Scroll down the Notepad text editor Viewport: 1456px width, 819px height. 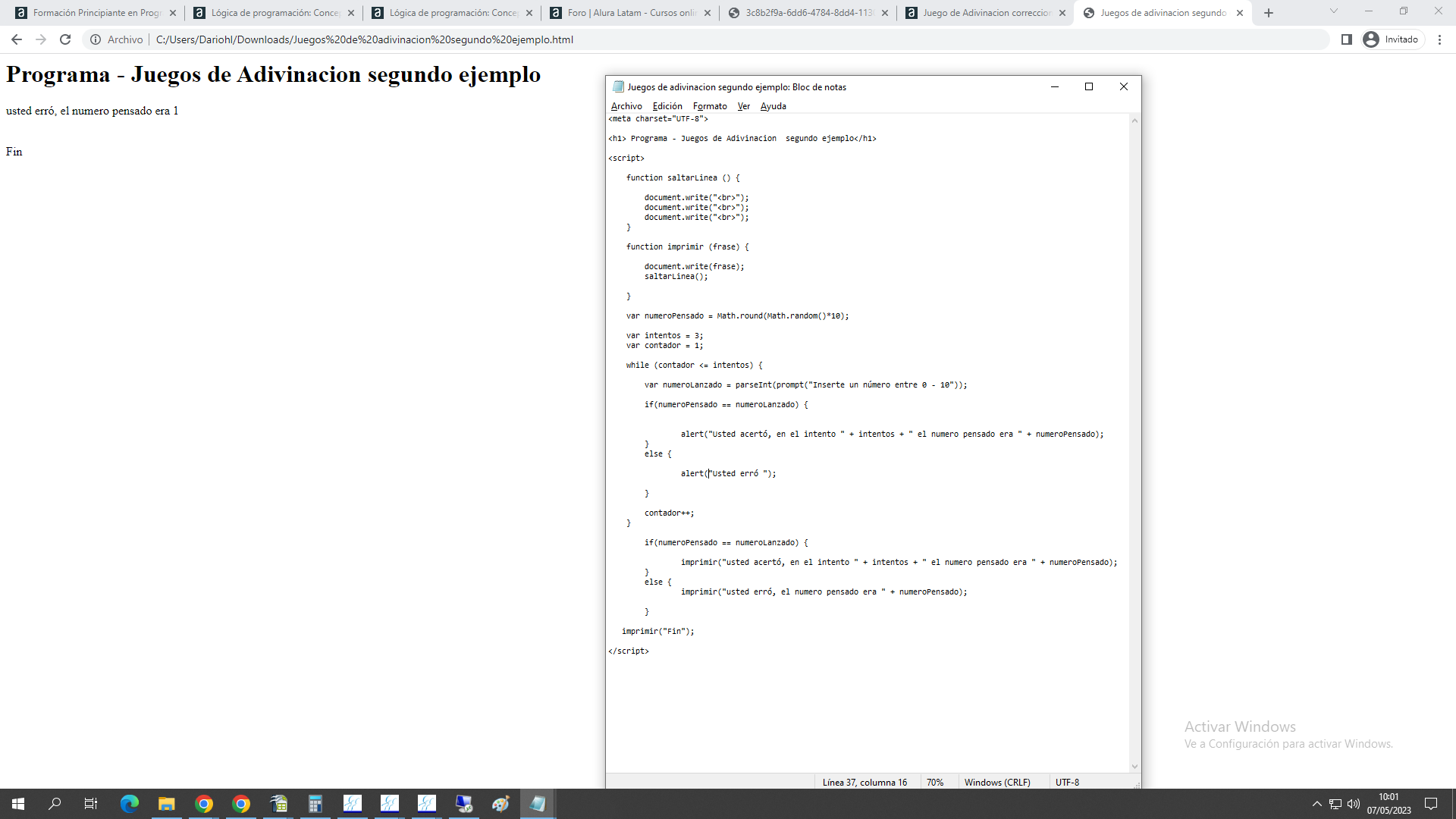(x=1134, y=764)
